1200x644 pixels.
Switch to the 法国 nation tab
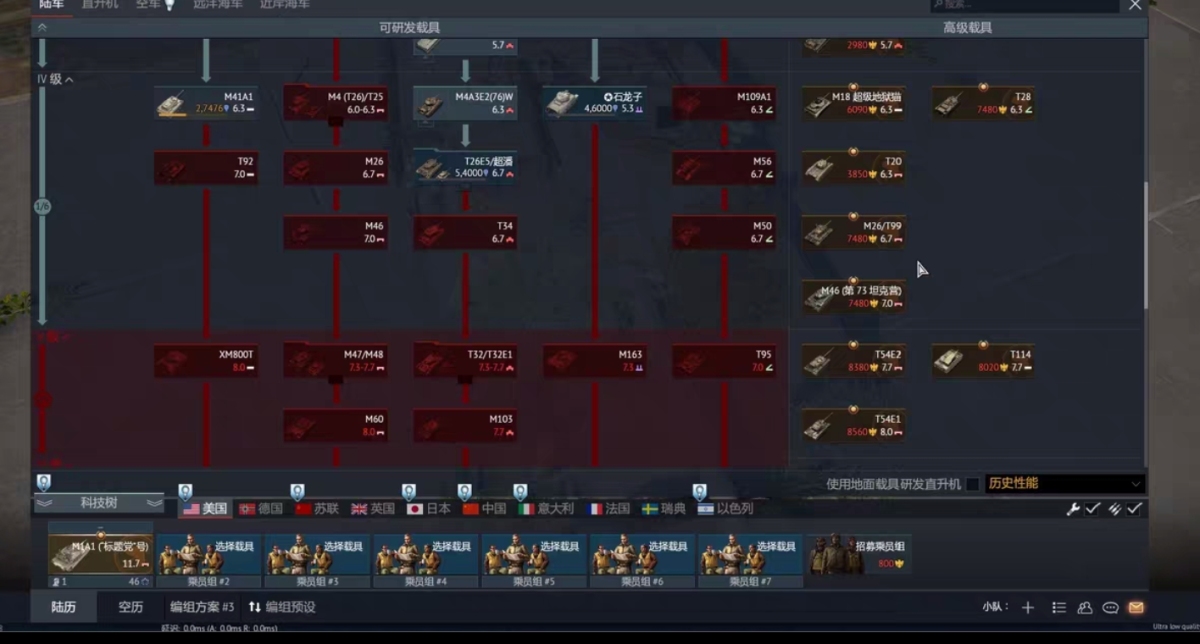(609, 509)
